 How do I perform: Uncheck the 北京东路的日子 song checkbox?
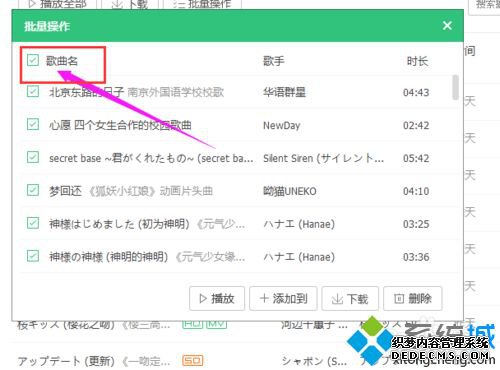33,91
